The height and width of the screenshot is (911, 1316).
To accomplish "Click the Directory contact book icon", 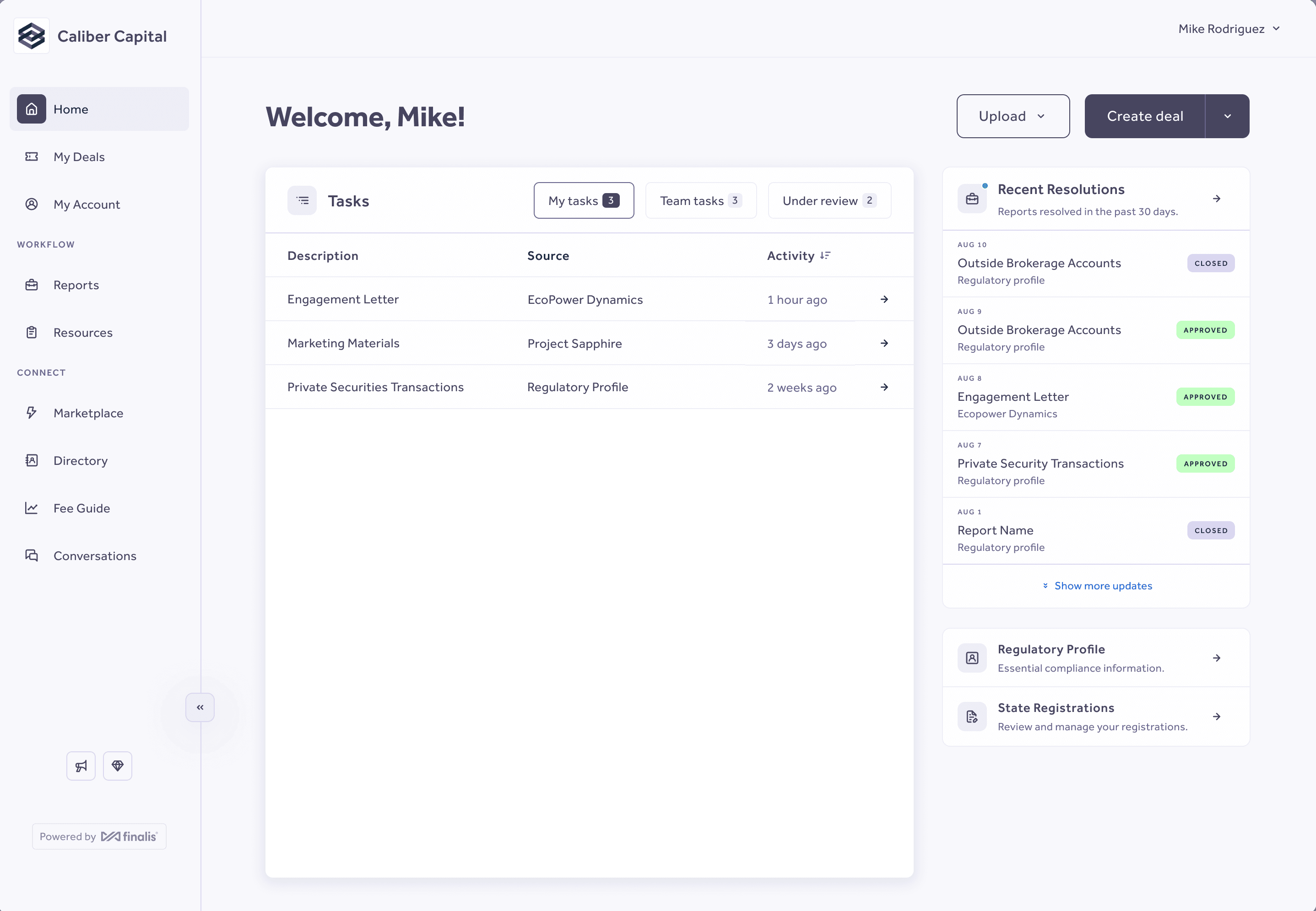I will click(x=32, y=461).
